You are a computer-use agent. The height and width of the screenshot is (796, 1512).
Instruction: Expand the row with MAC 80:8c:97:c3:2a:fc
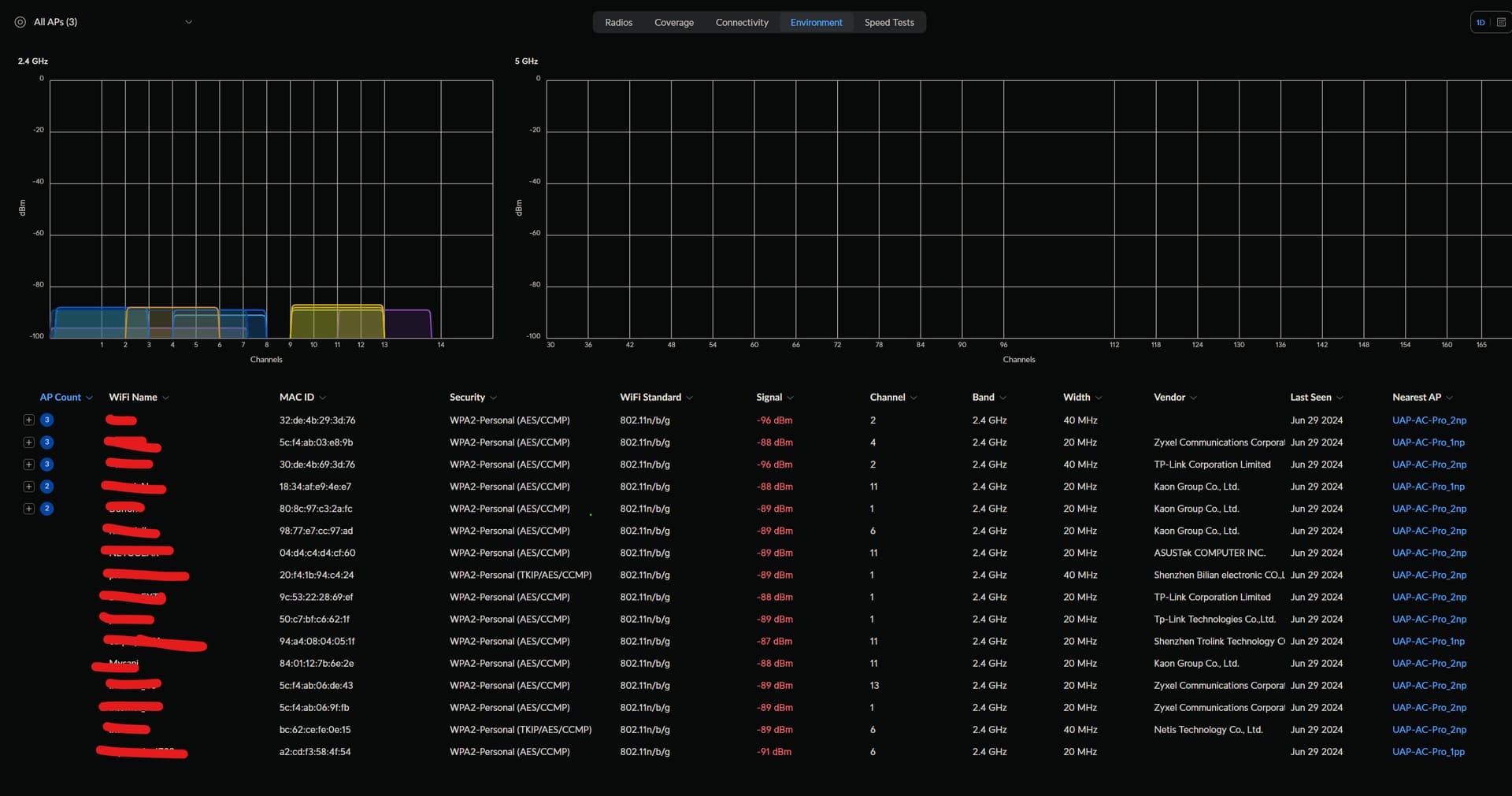pyautogui.click(x=29, y=509)
